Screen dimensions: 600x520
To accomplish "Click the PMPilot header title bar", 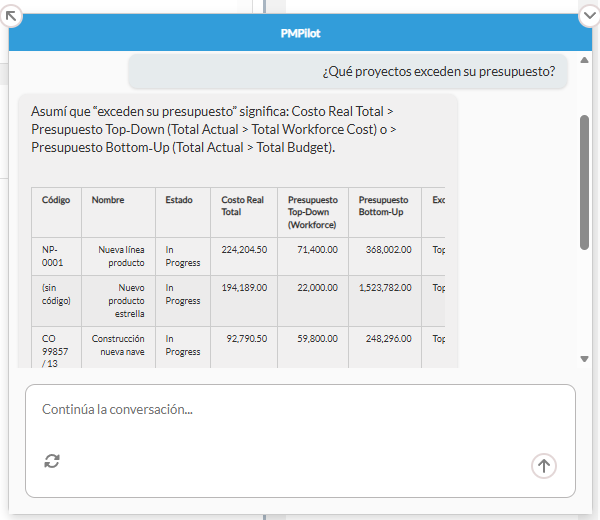I will pyautogui.click(x=300, y=33).
